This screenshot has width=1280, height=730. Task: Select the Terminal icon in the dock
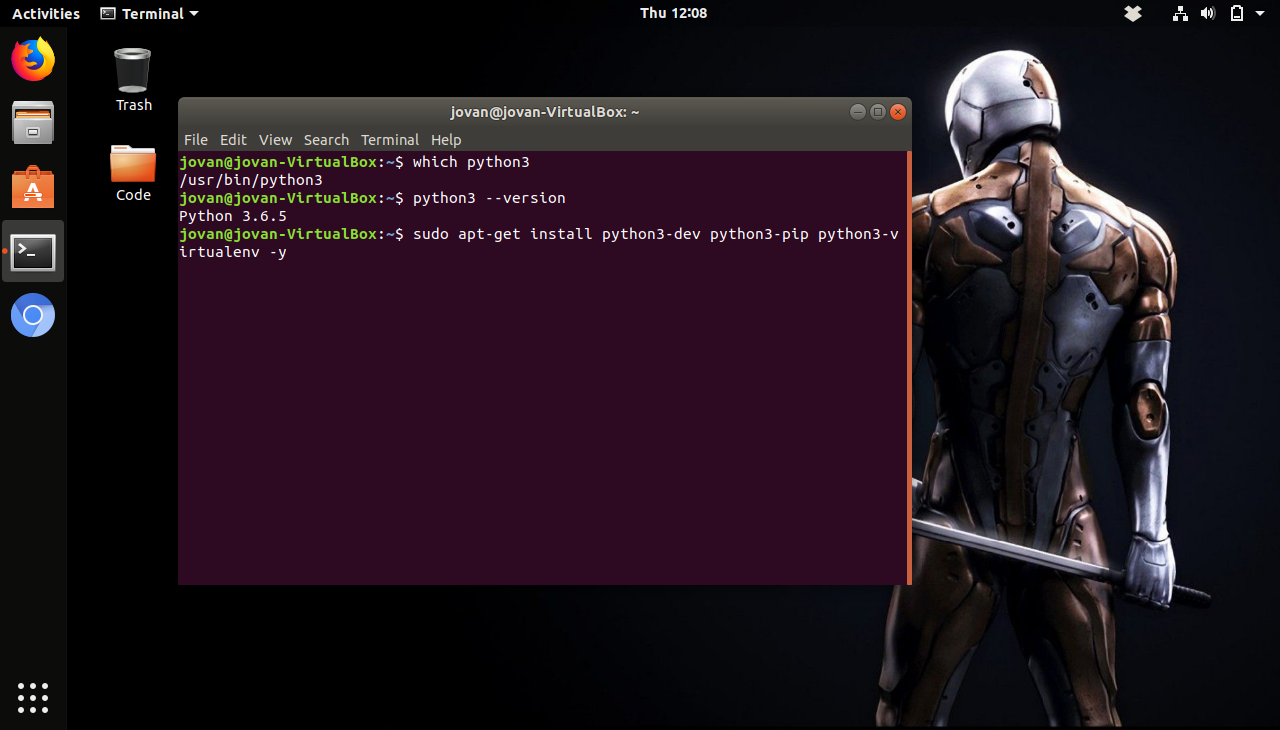33,252
